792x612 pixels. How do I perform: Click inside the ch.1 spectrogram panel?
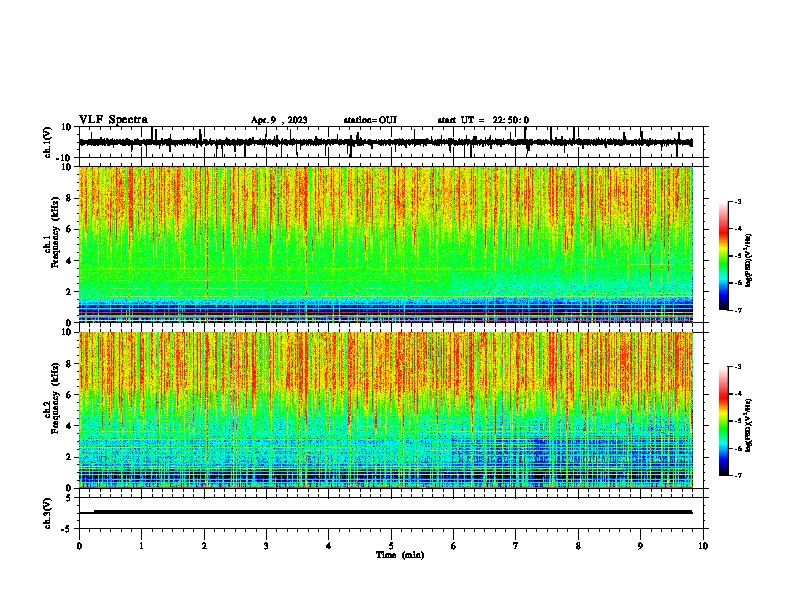(386, 244)
